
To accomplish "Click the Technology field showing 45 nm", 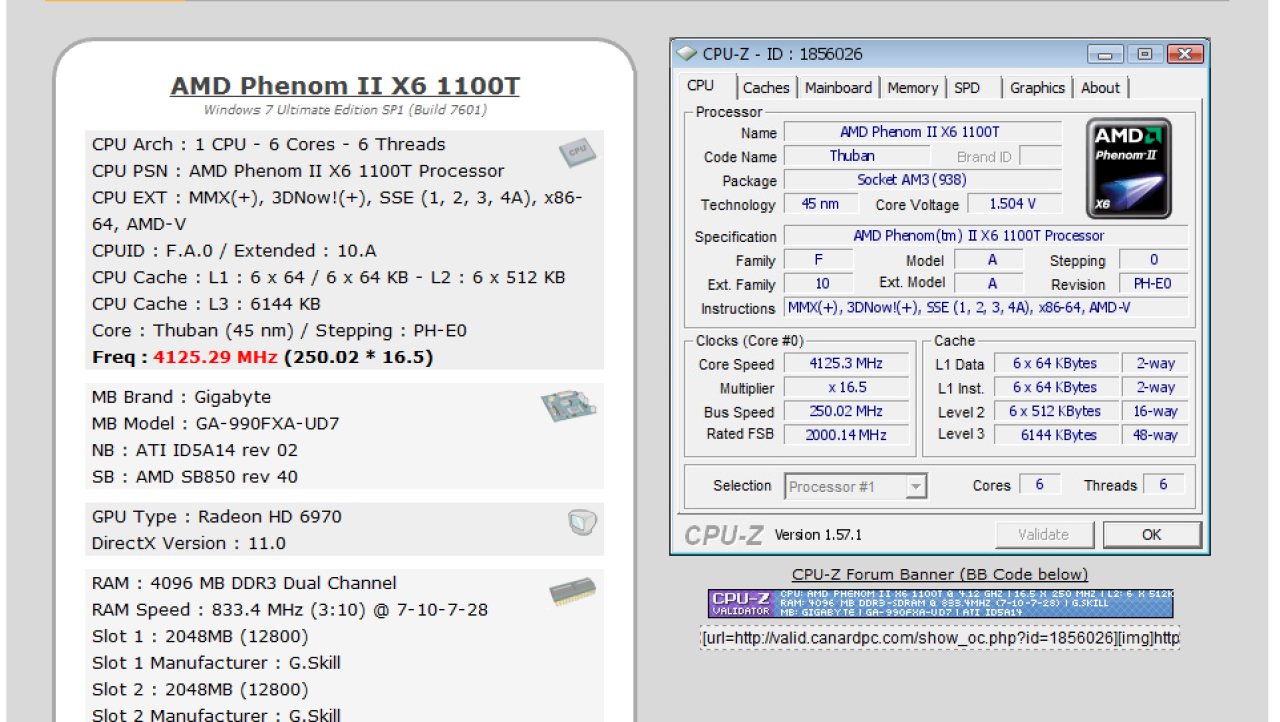I will point(821,204).
